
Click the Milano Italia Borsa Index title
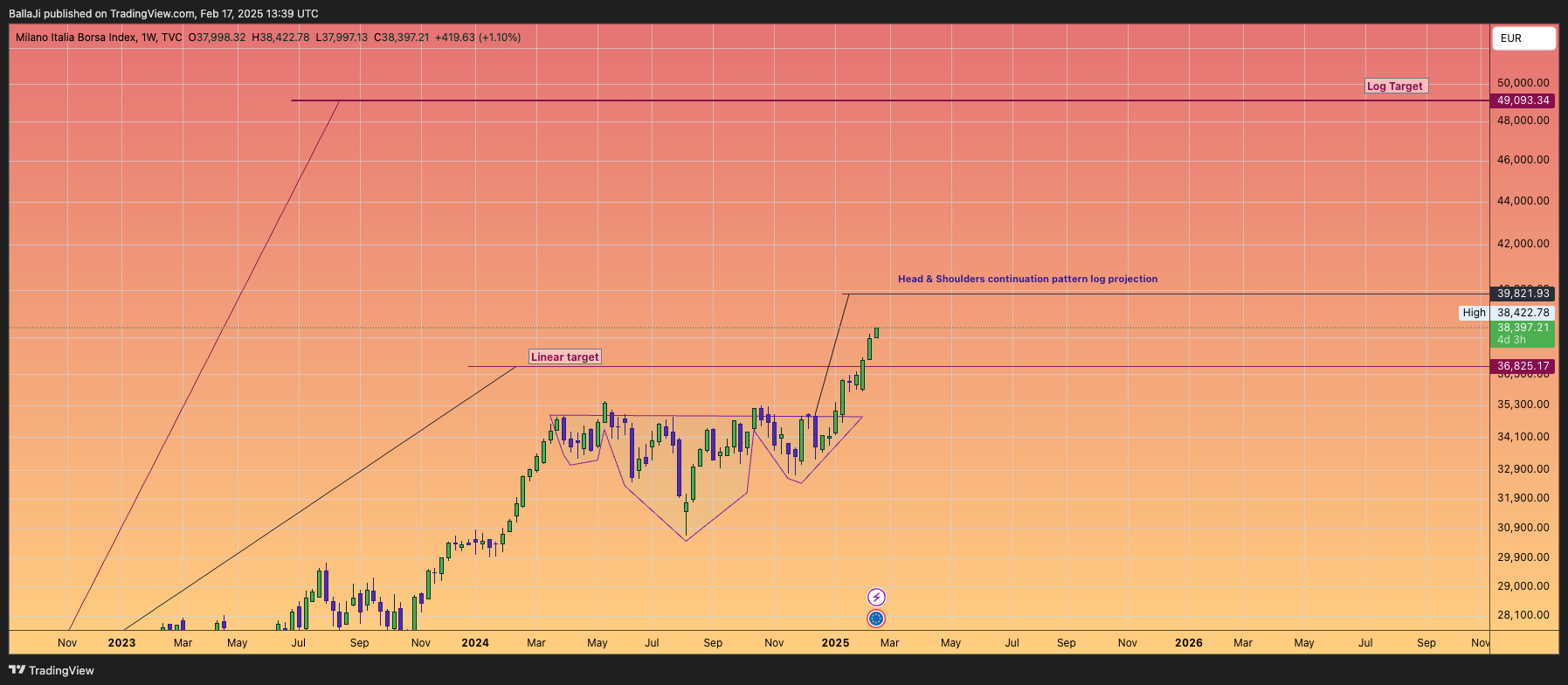[76, 38]
